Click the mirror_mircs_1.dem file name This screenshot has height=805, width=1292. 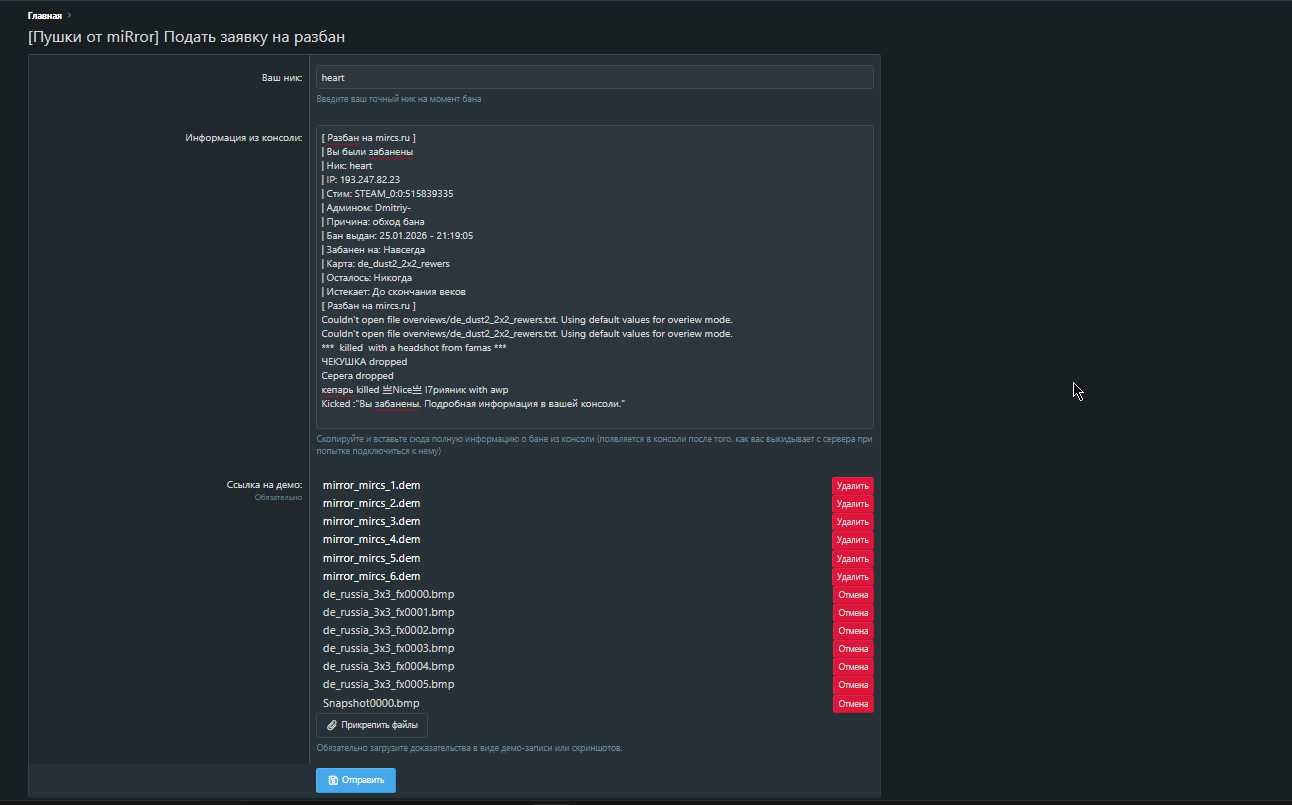(371, 486)
